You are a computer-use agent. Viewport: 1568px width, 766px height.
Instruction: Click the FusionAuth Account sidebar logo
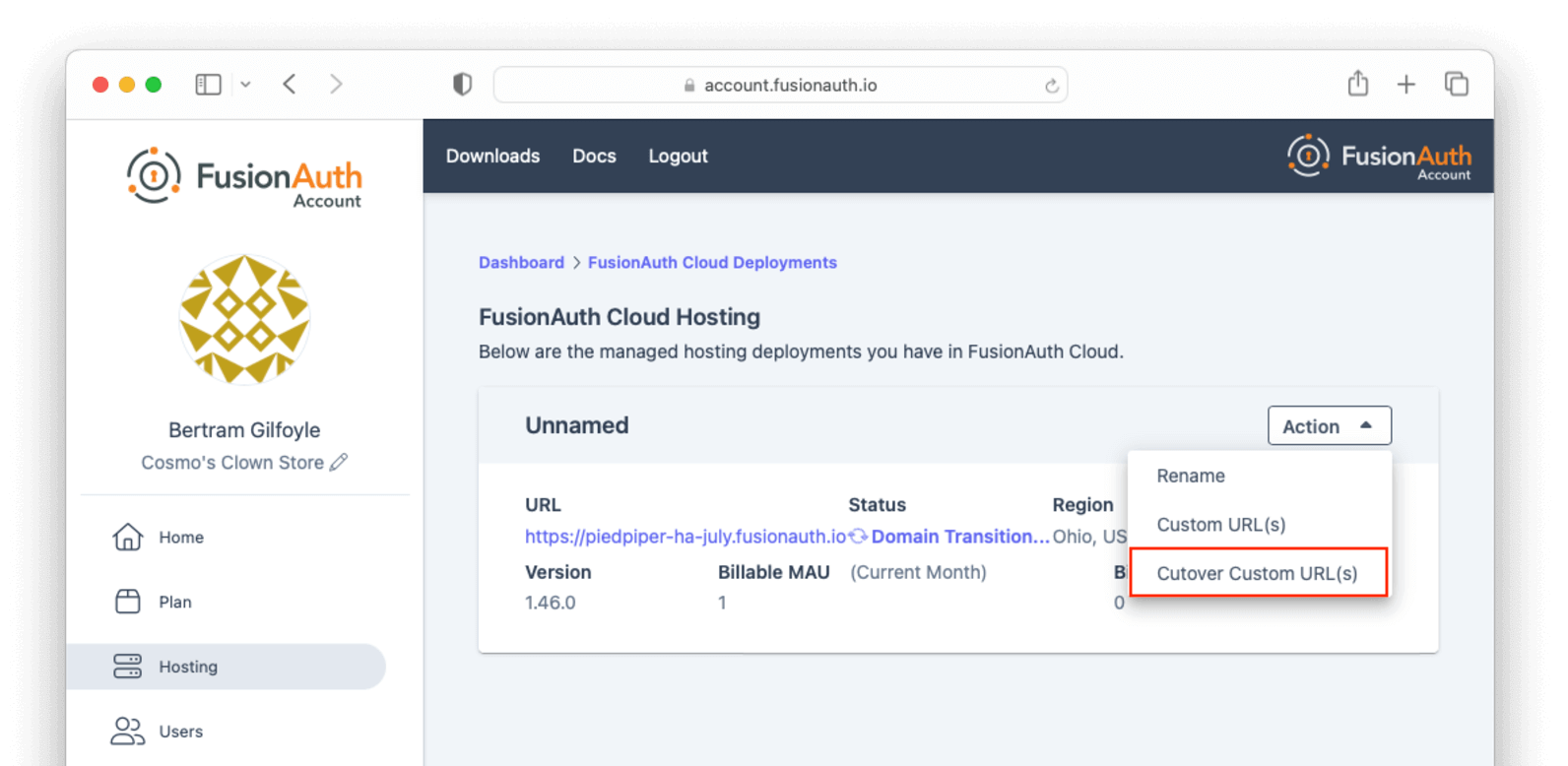(x=244, y=177)
